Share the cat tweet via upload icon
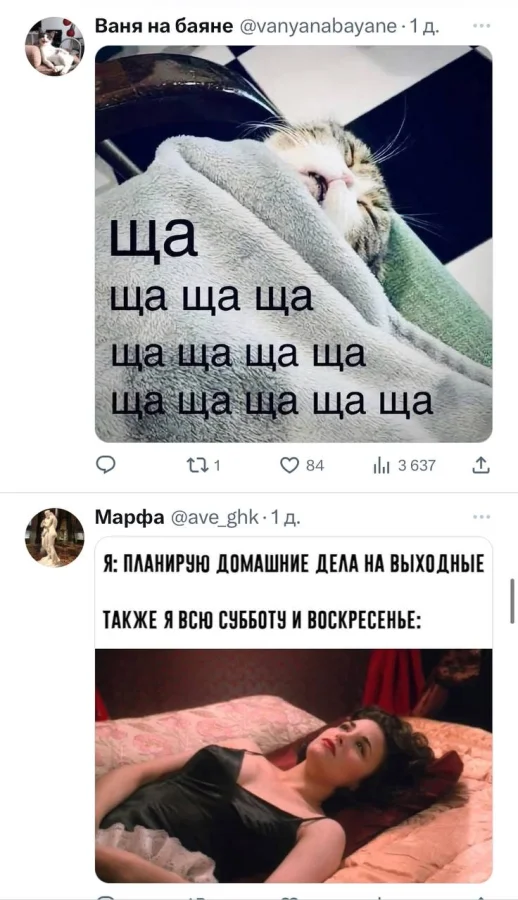 pos(481,465)
